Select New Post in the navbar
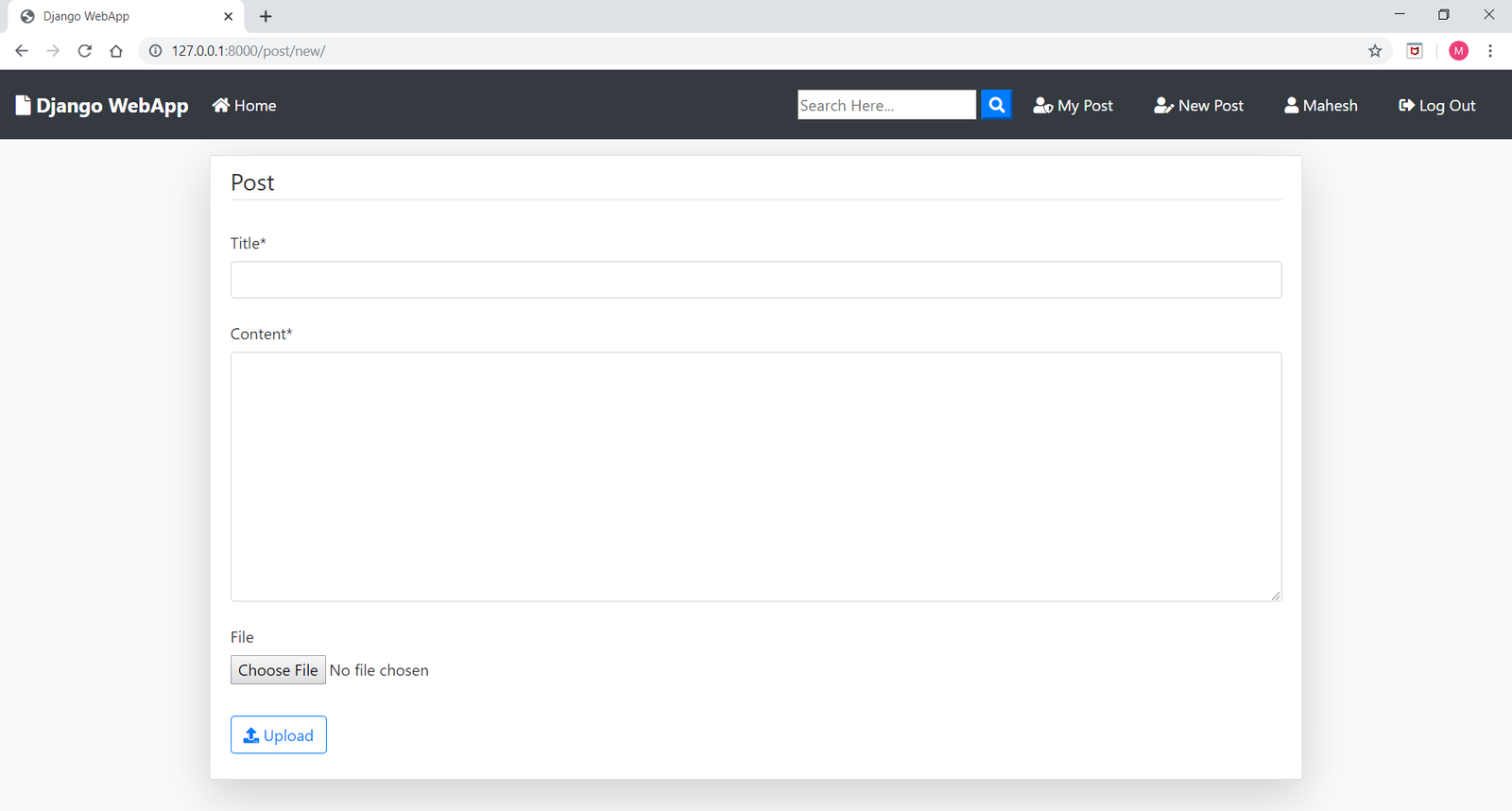This screenshot has height=811, width=1512. [x=1198, y=106]
